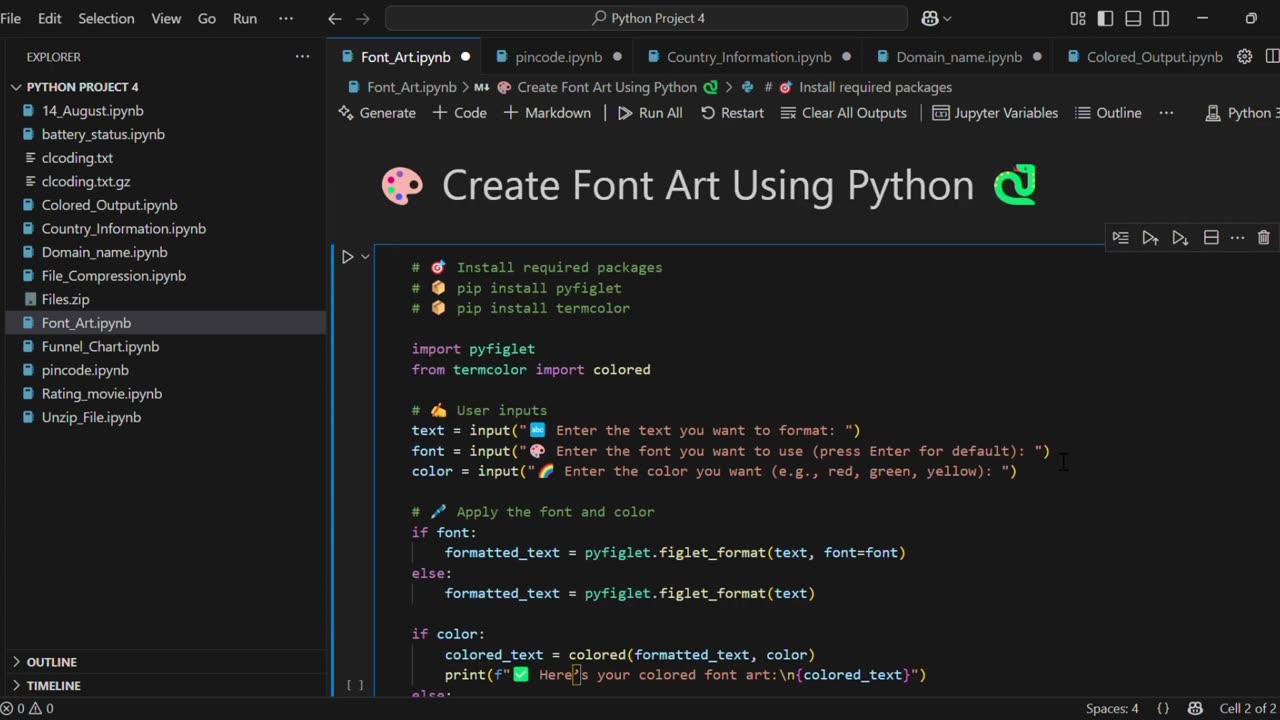
Task: Open the Selection menu
Action: tap(106, 18)
